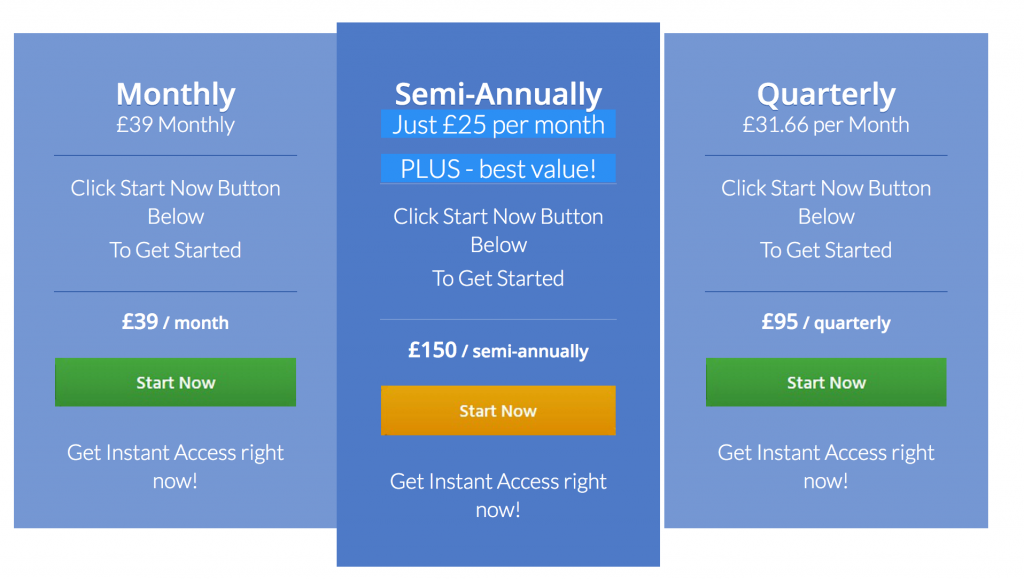Screen dimensions: 1024x579
Task: Click the '£150 / semi-annually' price label
Action: [x=498, y=351]
